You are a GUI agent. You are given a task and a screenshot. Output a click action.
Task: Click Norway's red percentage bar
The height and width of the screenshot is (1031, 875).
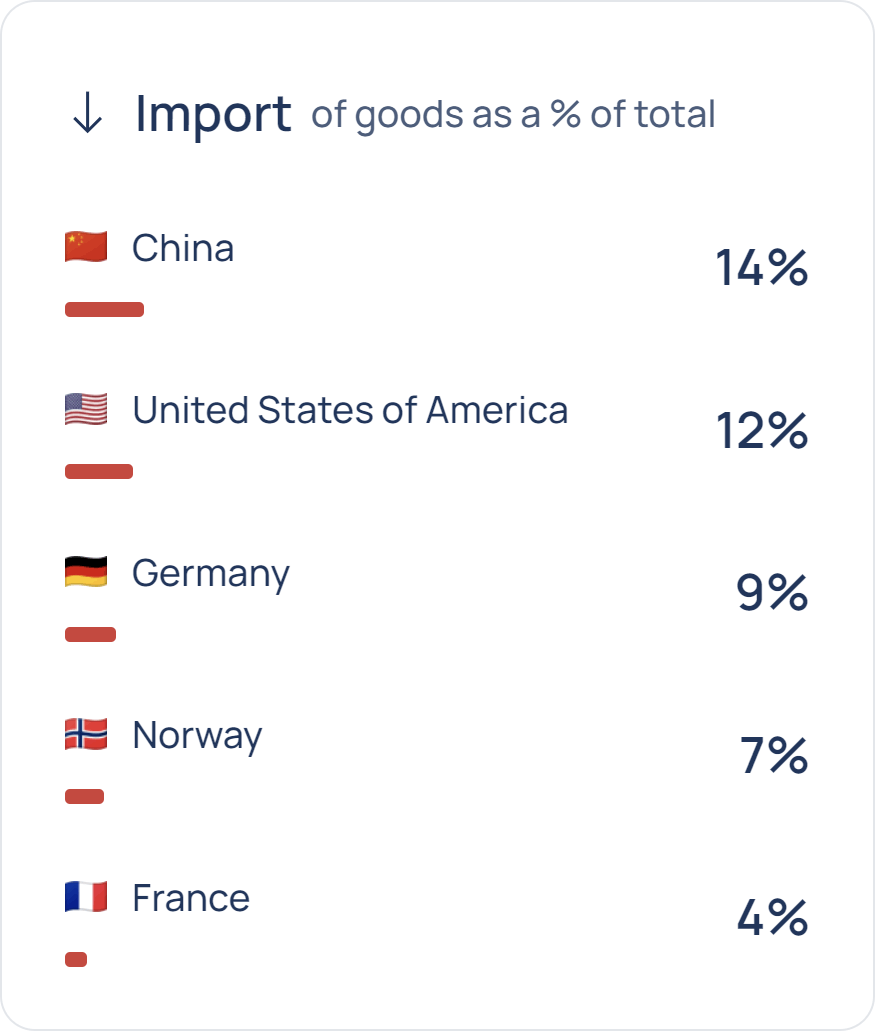(x=84, y=797)
